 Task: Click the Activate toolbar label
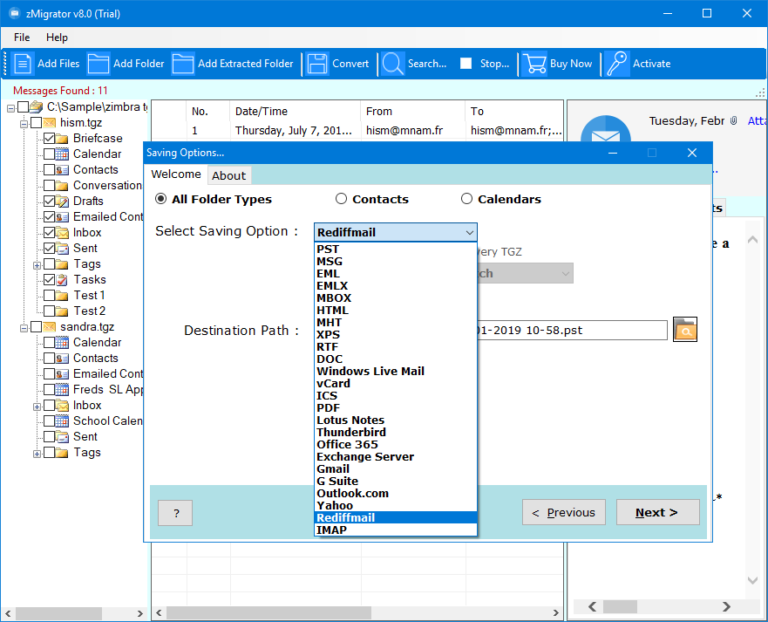651,64
